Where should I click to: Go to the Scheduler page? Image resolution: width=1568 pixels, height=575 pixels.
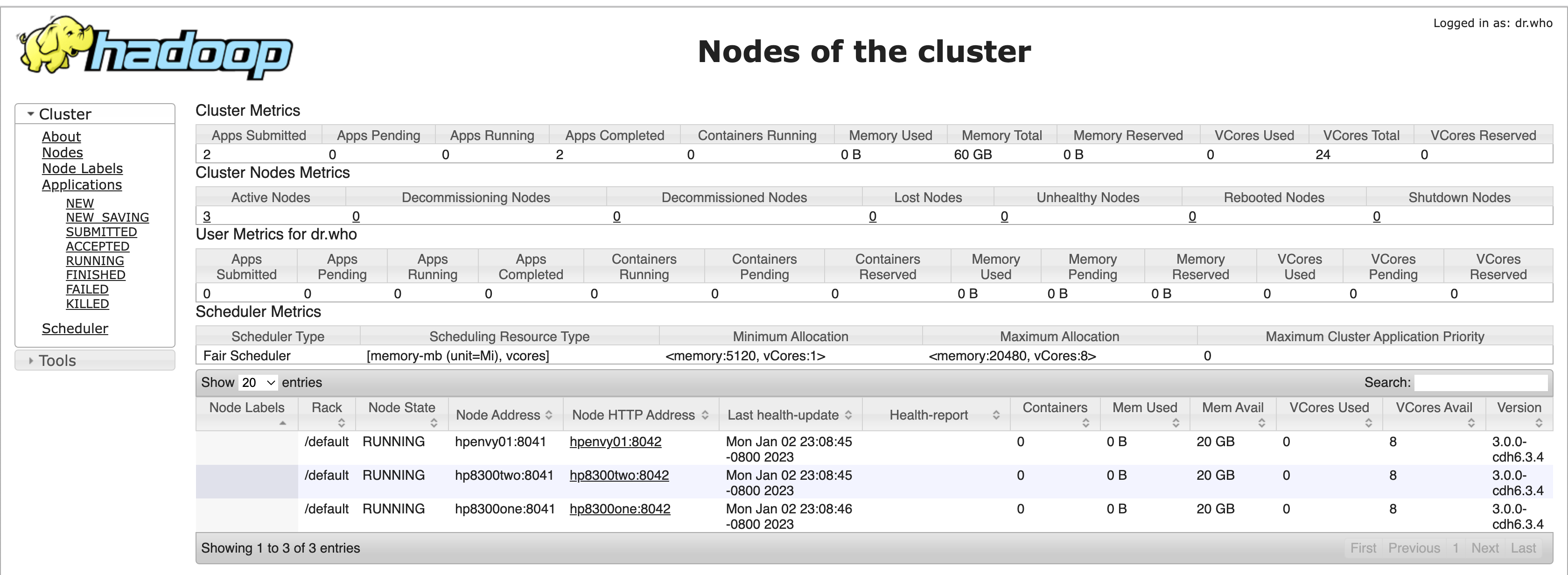coord(75,328)
